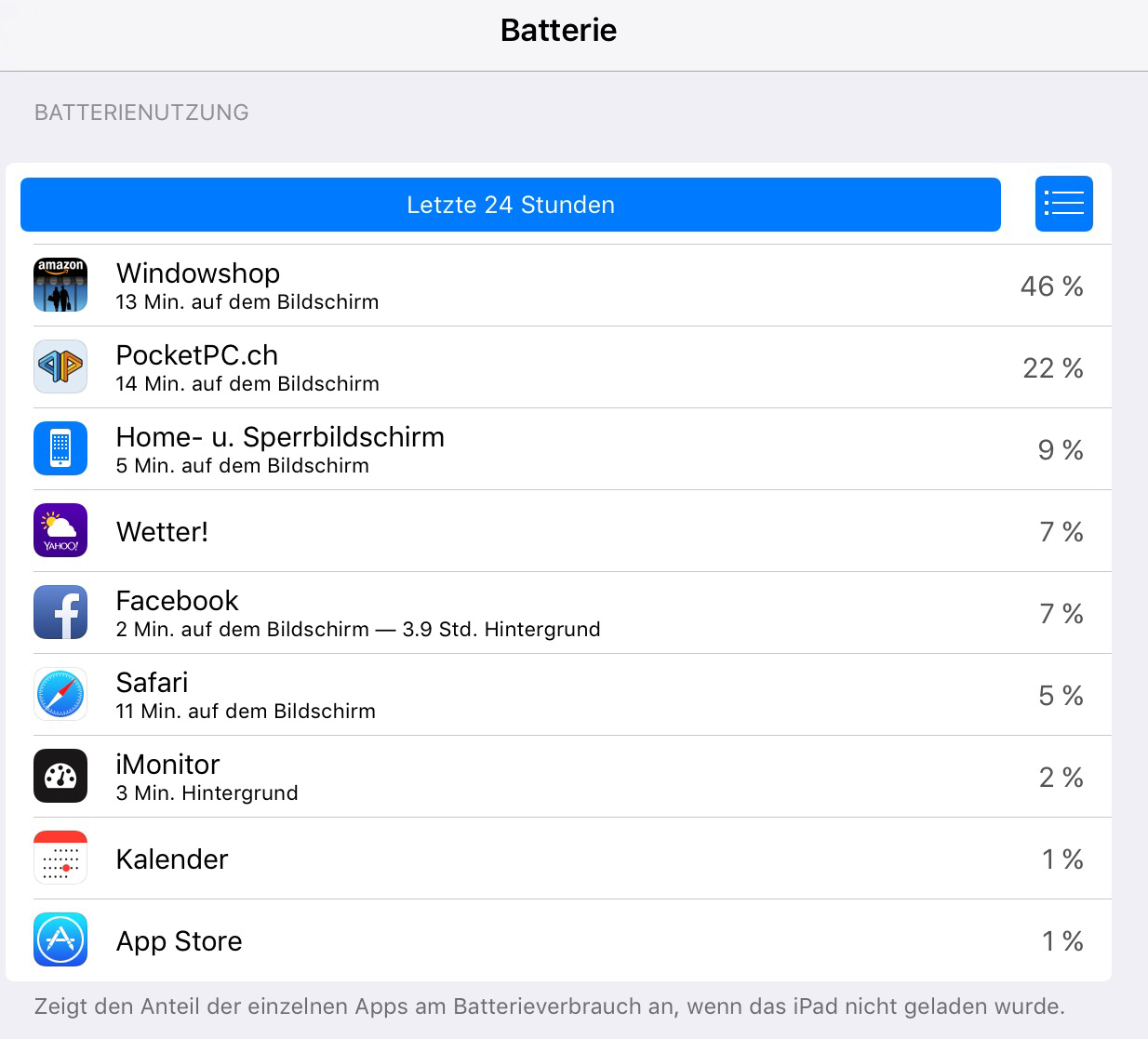Click the Windowshop 46 % value

[x=1051, y=286]
